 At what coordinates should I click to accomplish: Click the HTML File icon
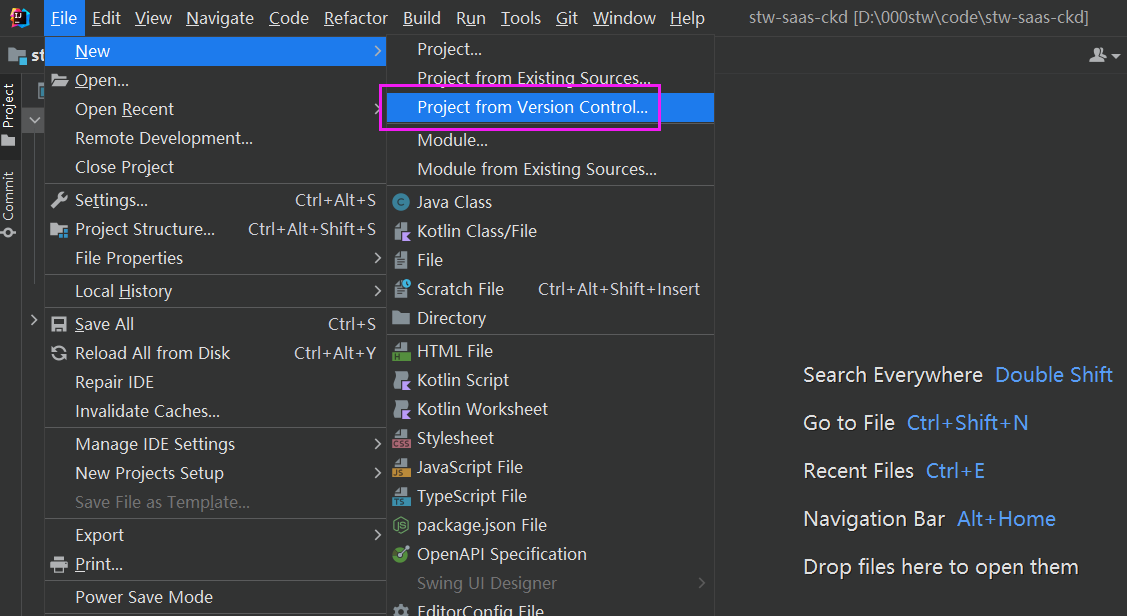[x=401, y=351]
